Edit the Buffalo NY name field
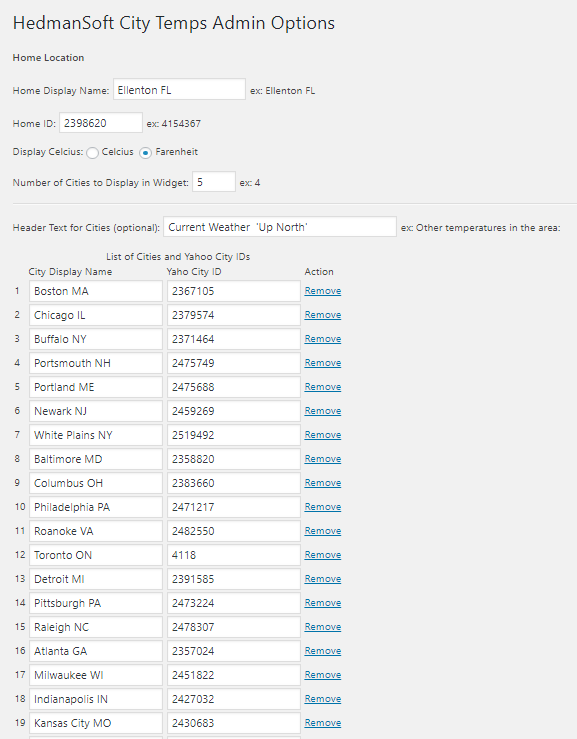This screenshot has height=739, width=577. (x=96, y=339)
